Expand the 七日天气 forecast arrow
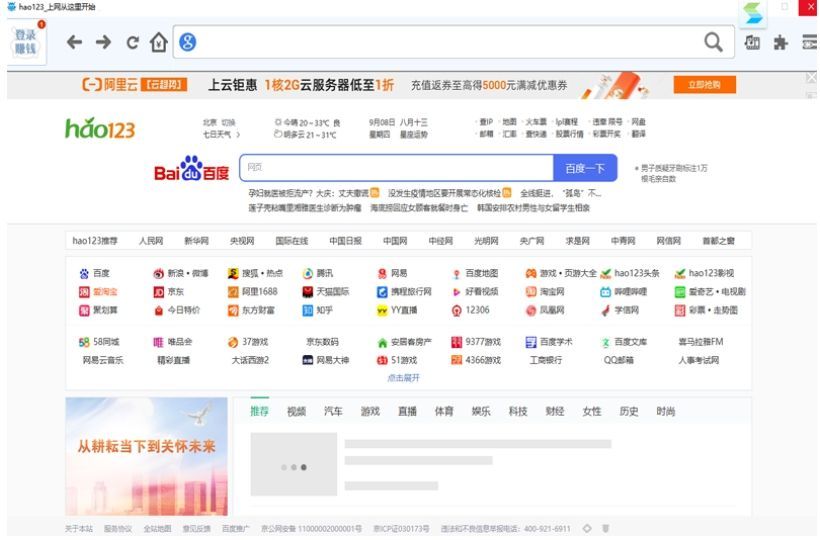Viewport: 820px width, 540px height. (x=238, y=135)
